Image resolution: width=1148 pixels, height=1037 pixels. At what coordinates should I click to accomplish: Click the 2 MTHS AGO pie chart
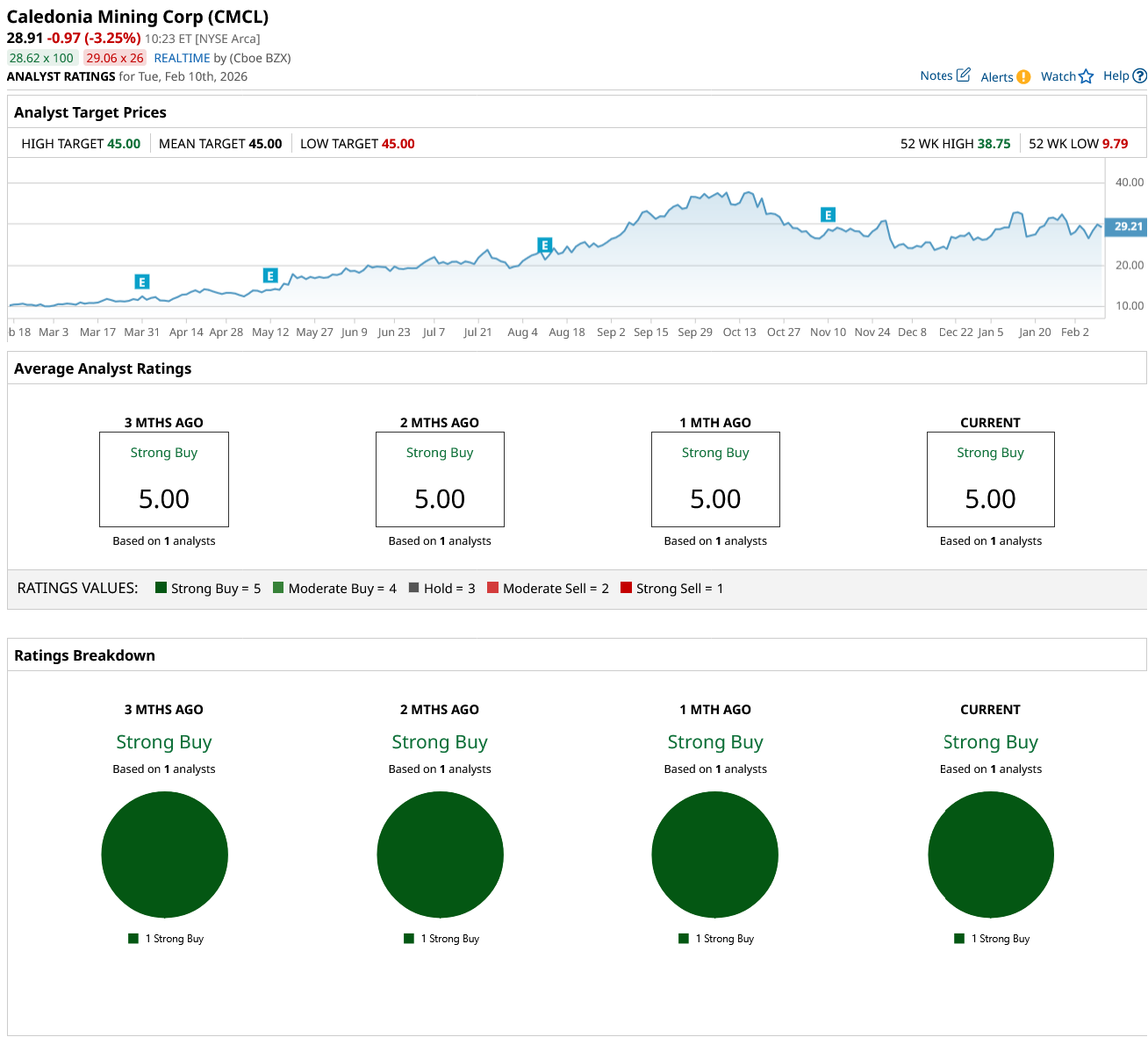pos(440,855)
